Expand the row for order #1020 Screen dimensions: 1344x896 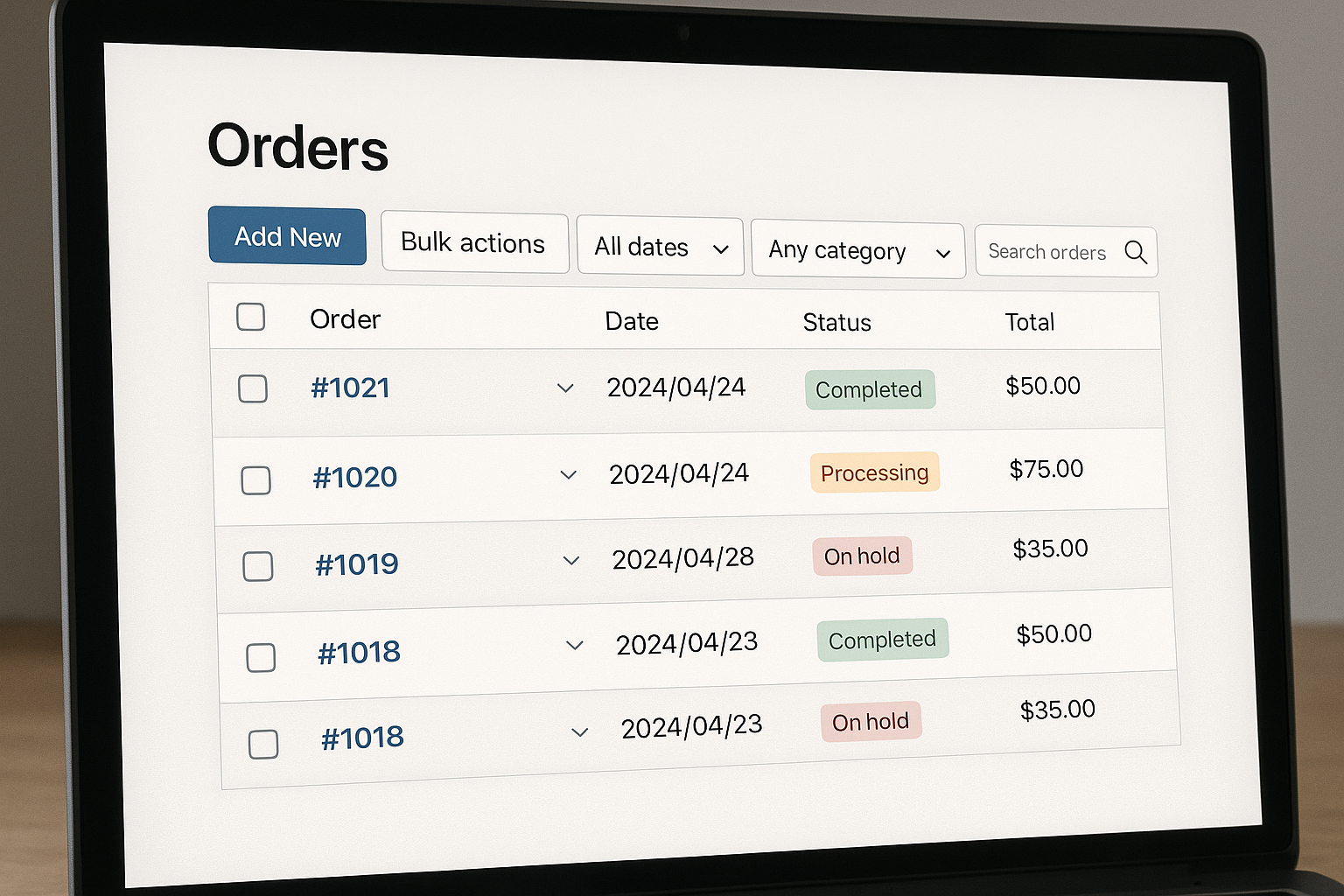568,474
